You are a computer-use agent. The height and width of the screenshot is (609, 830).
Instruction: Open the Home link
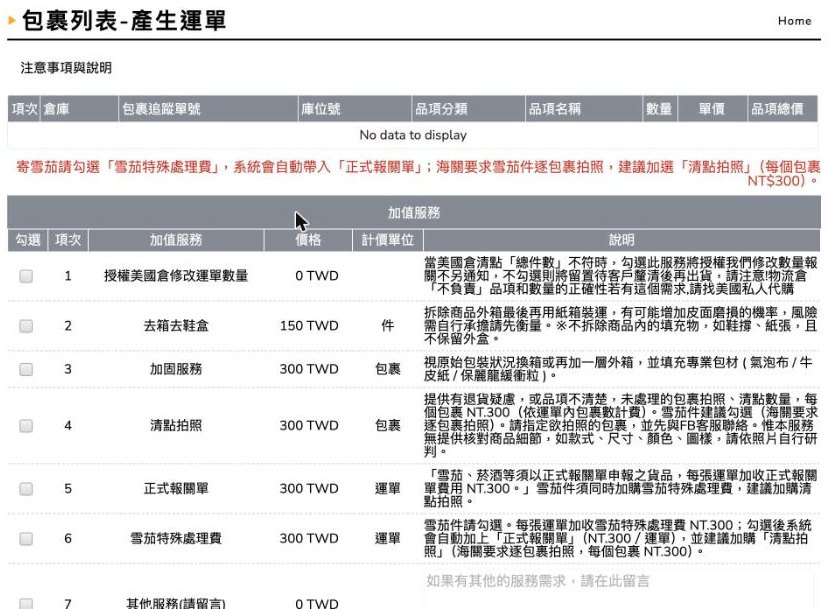click(794, 21)
